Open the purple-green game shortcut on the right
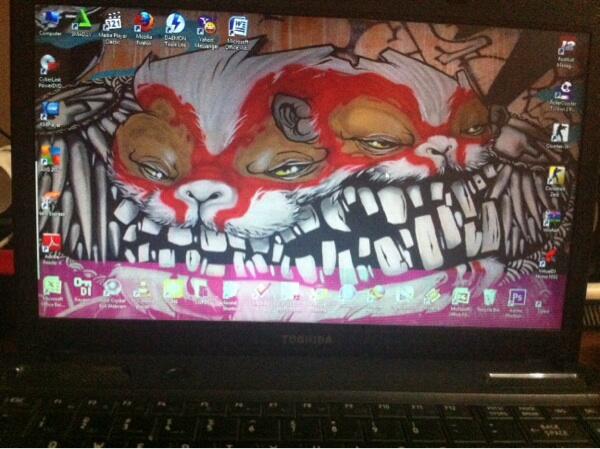The image size is (600, 449). click(x=552, y=221)
